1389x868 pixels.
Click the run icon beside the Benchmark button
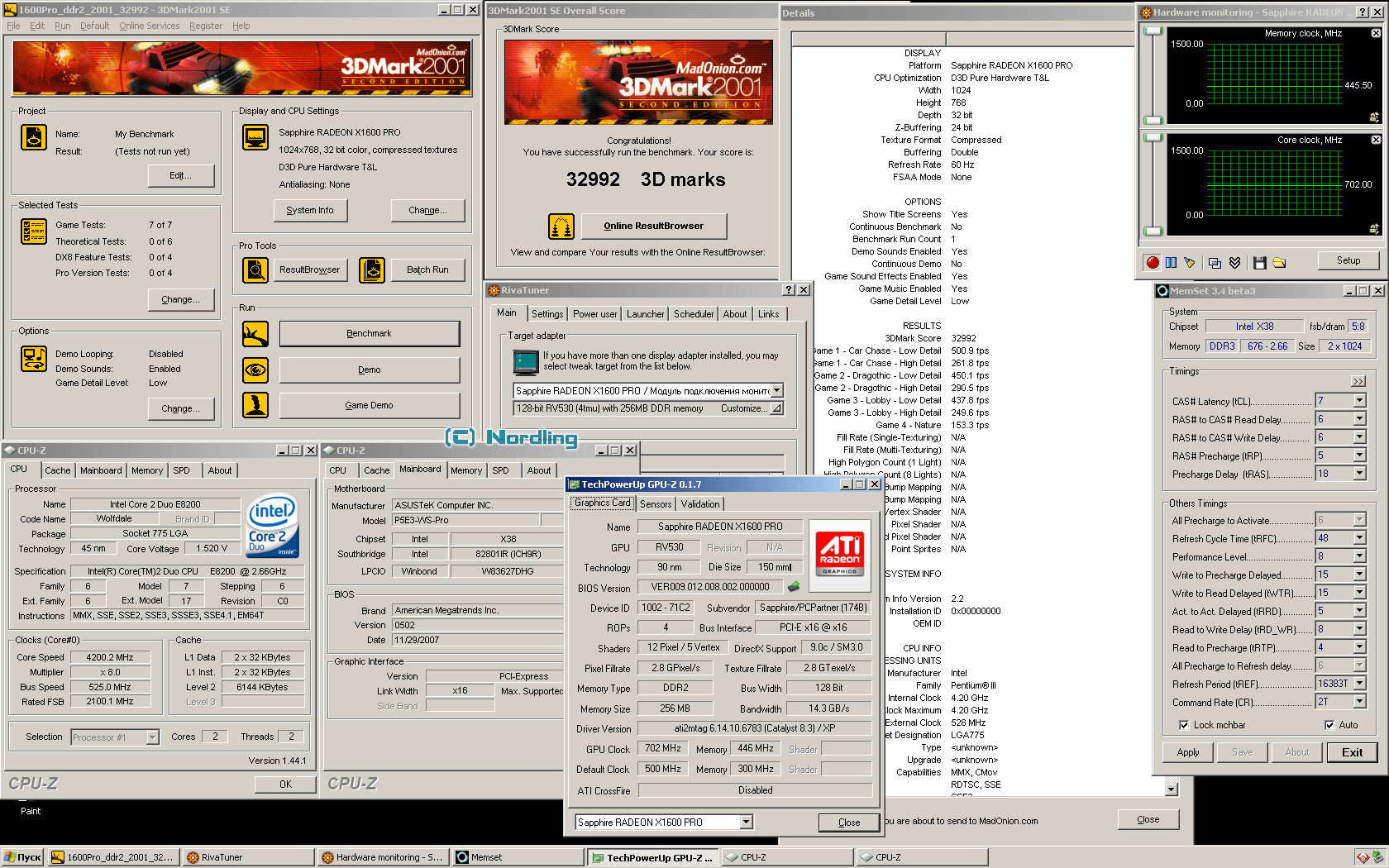pyautogui.click(x=255, y=334)
